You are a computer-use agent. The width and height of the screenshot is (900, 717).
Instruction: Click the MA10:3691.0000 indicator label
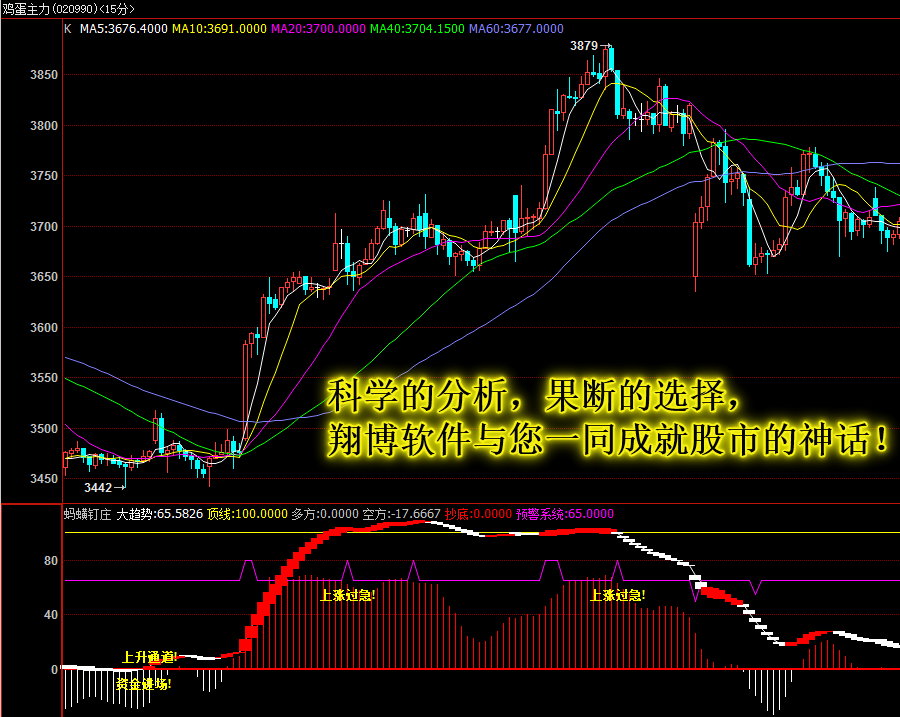pyautogui.click(x=219, y=29)
